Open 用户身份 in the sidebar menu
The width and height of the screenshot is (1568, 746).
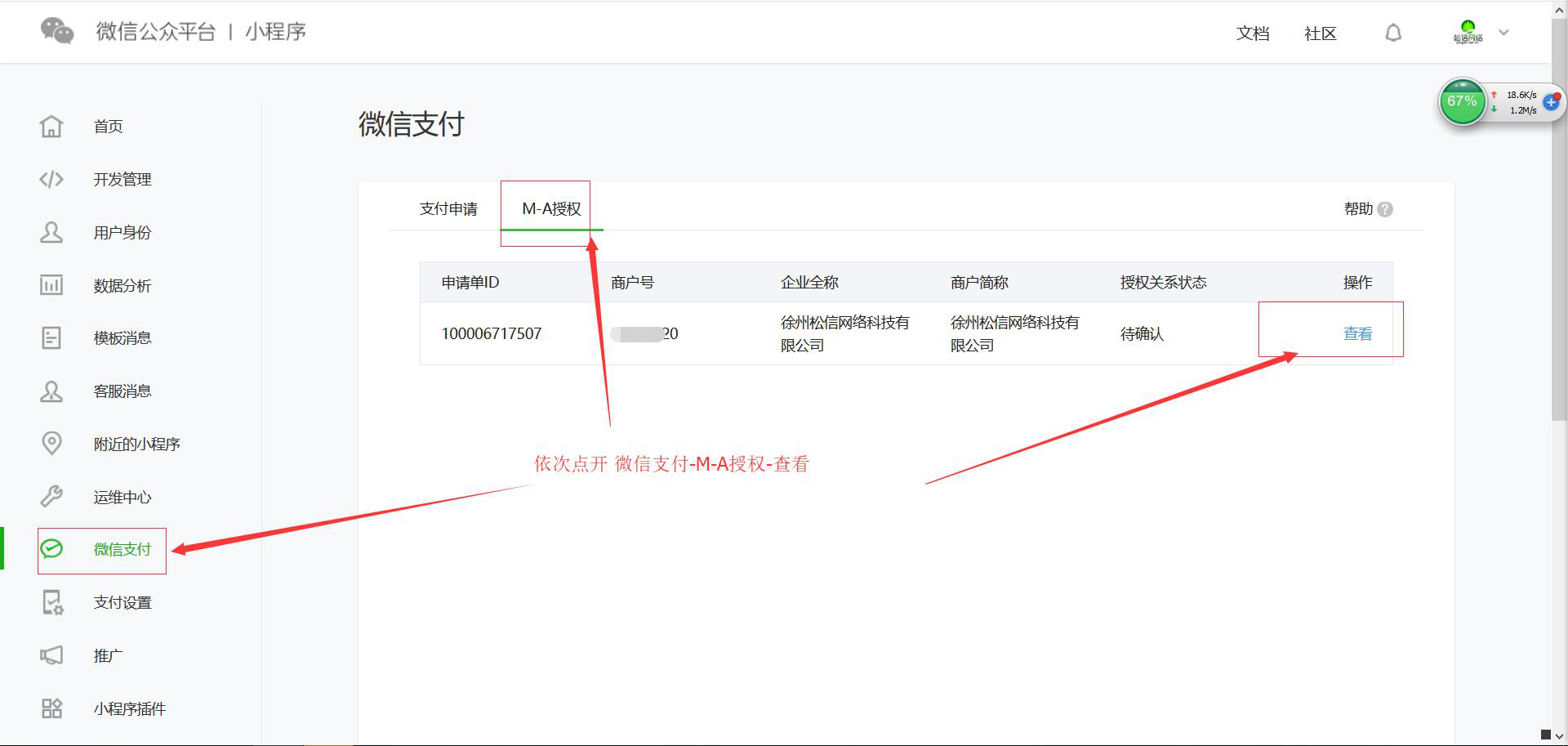click(x=122, y=232)
